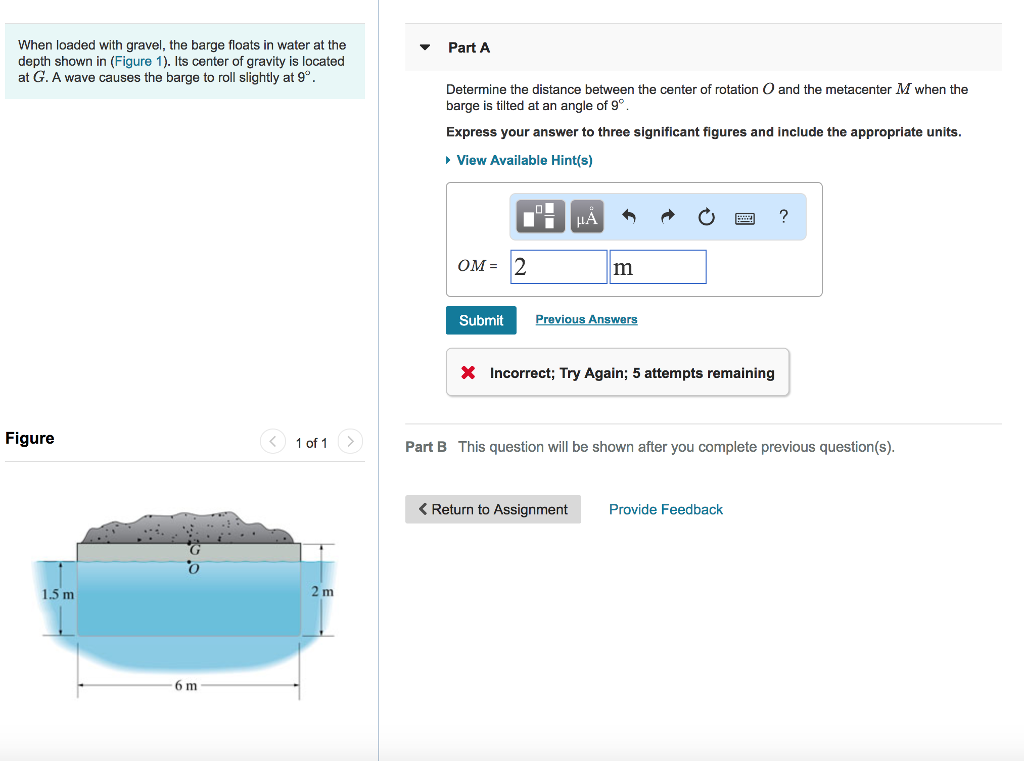Return to Assignment

pyautogui.click(x=492, y=509)
